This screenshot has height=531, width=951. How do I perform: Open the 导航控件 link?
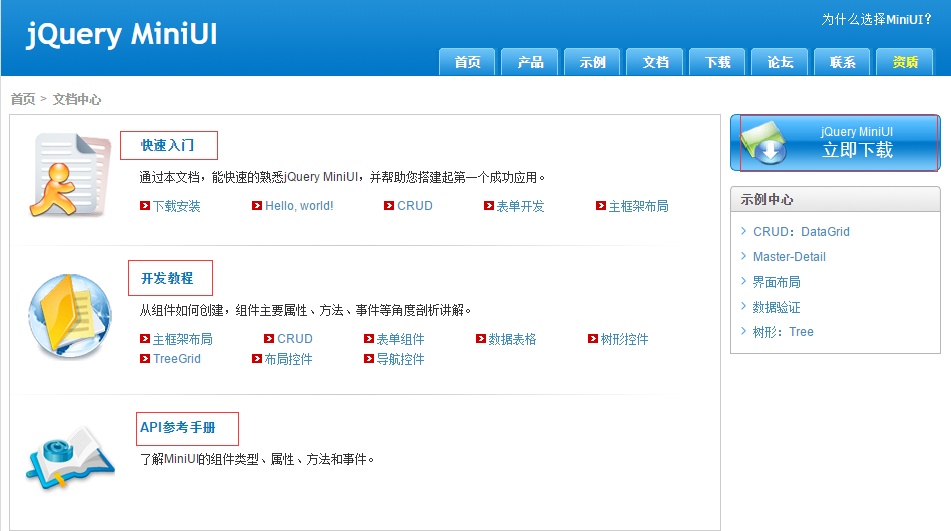pos(400,359)
